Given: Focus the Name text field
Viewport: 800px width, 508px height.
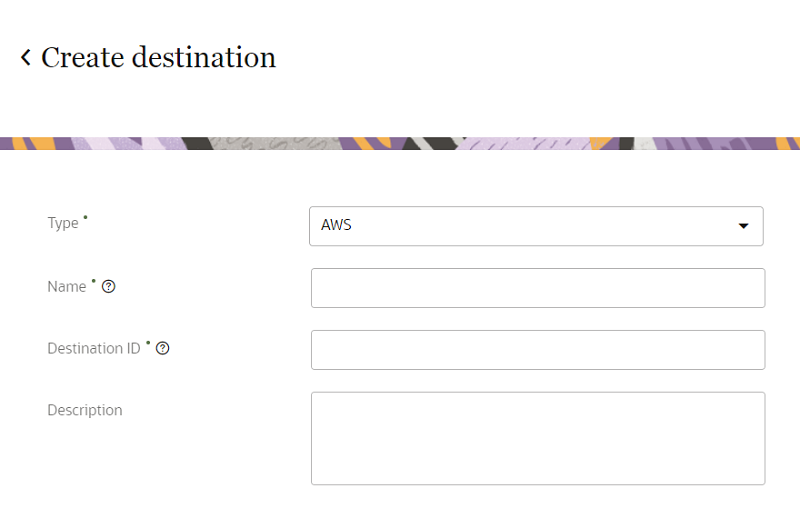Looking at the screenshot, I should tap(538, 288).
